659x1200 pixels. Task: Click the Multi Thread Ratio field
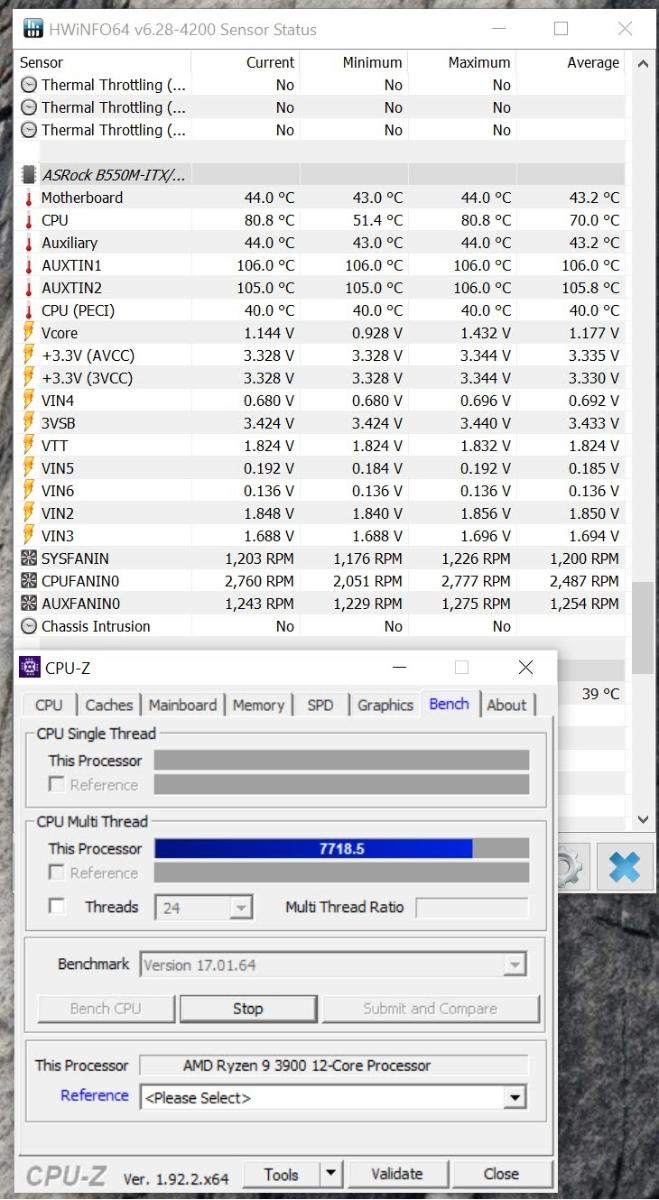[472, 907]
